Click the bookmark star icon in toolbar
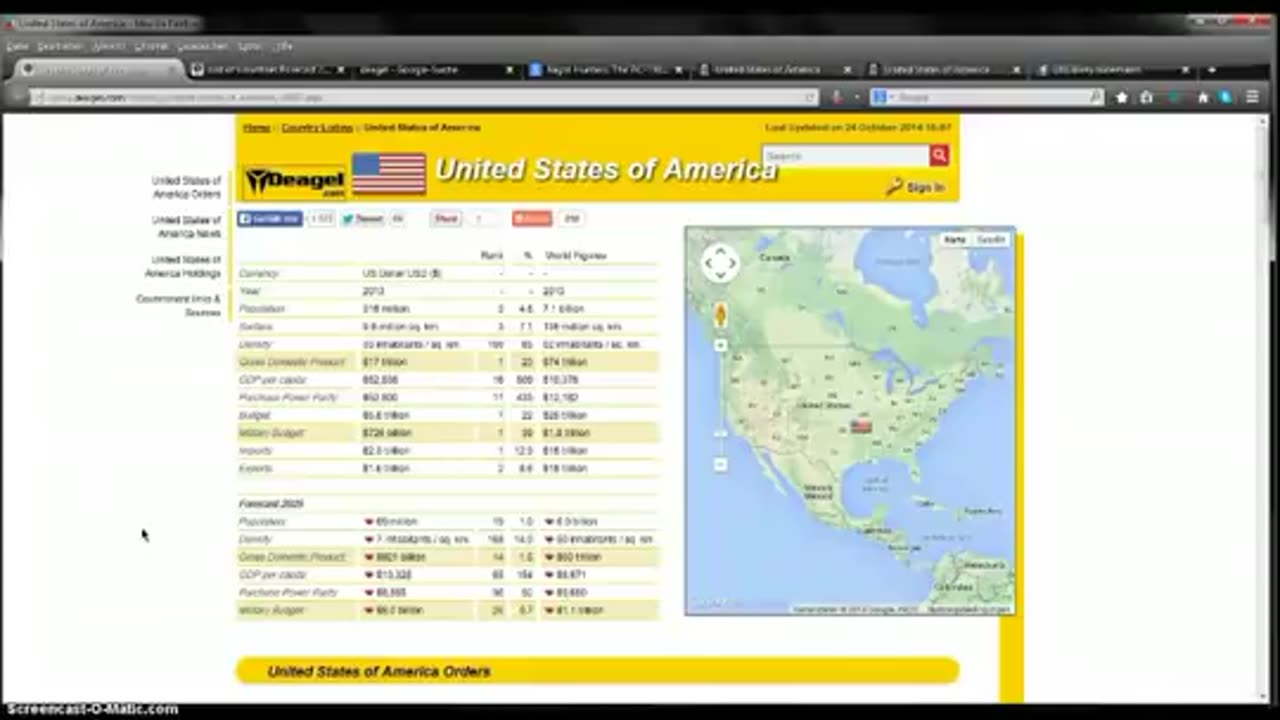The image size is (1280, 720). tap(1121, 97)
